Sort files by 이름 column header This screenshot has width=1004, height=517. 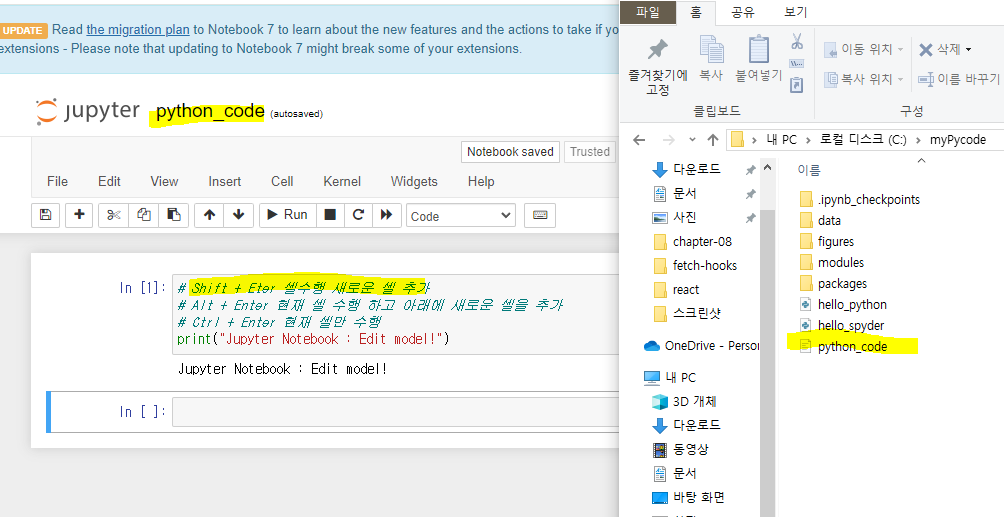pos(809,170)
